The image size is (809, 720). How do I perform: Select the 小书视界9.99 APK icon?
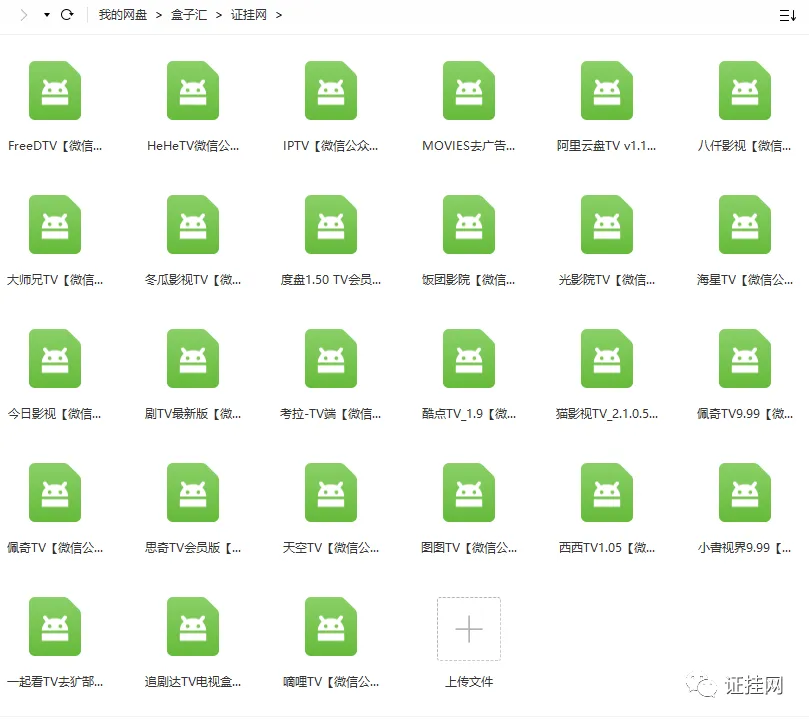[745, 493]
